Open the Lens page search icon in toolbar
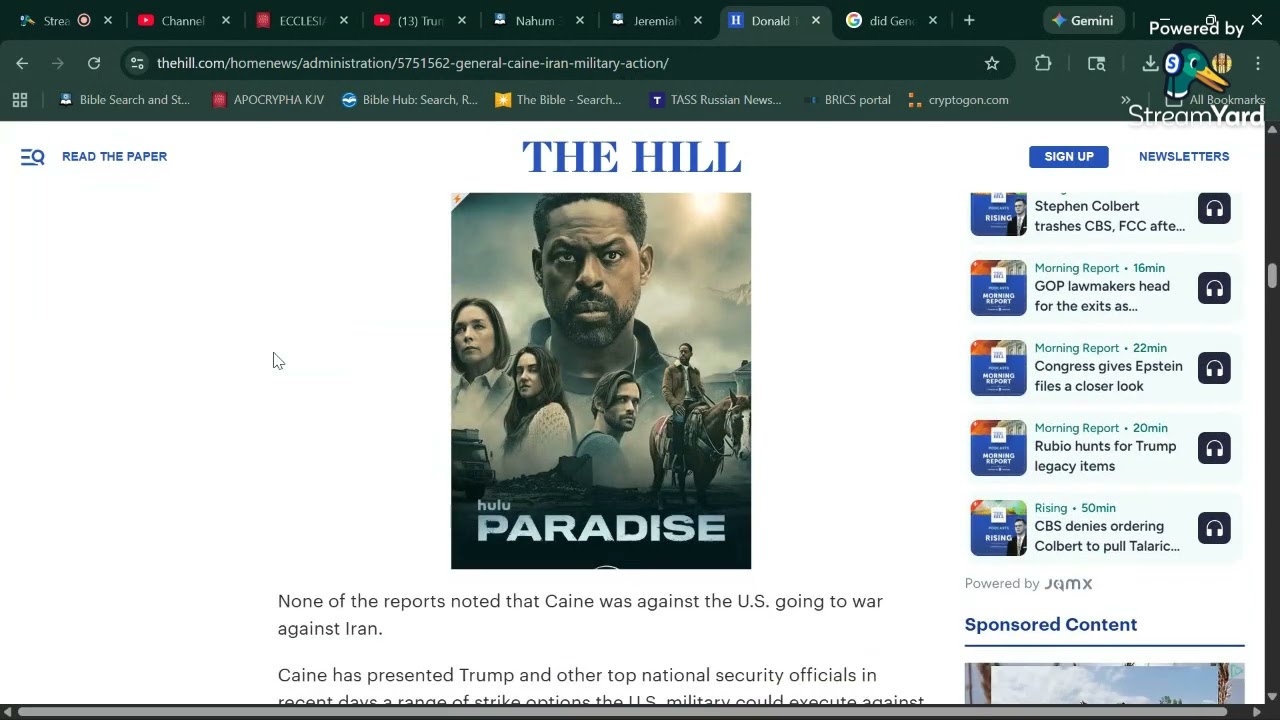 click(x=1097, y=63)
